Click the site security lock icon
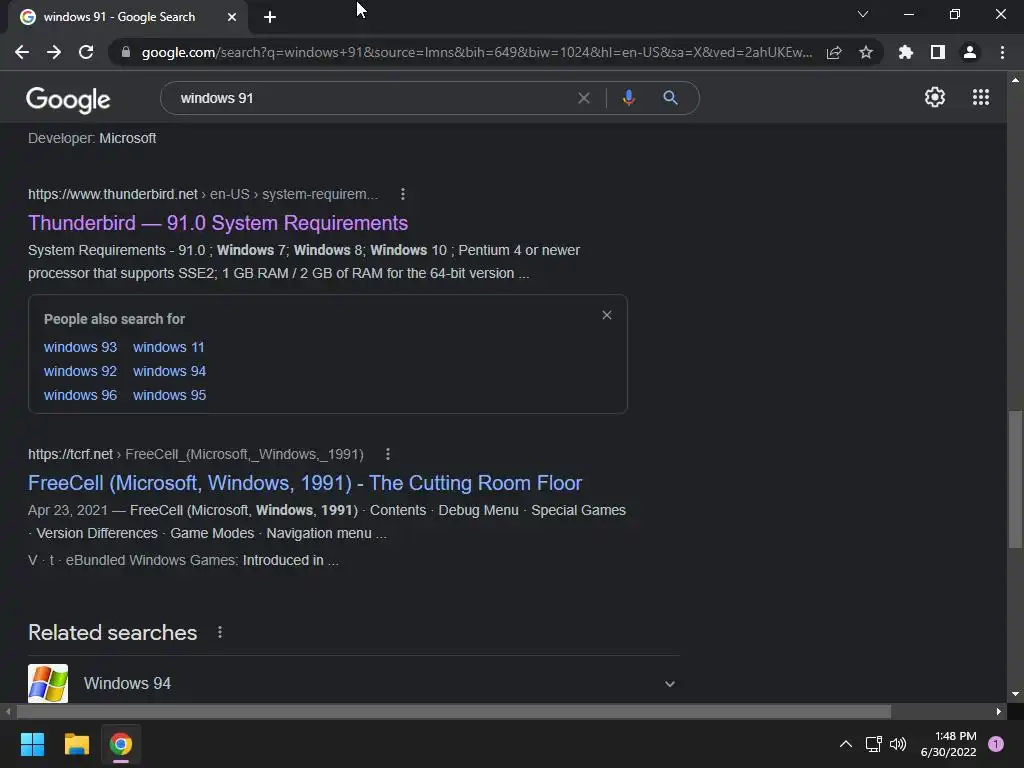The image size is (1024, 768). [126, 52]
